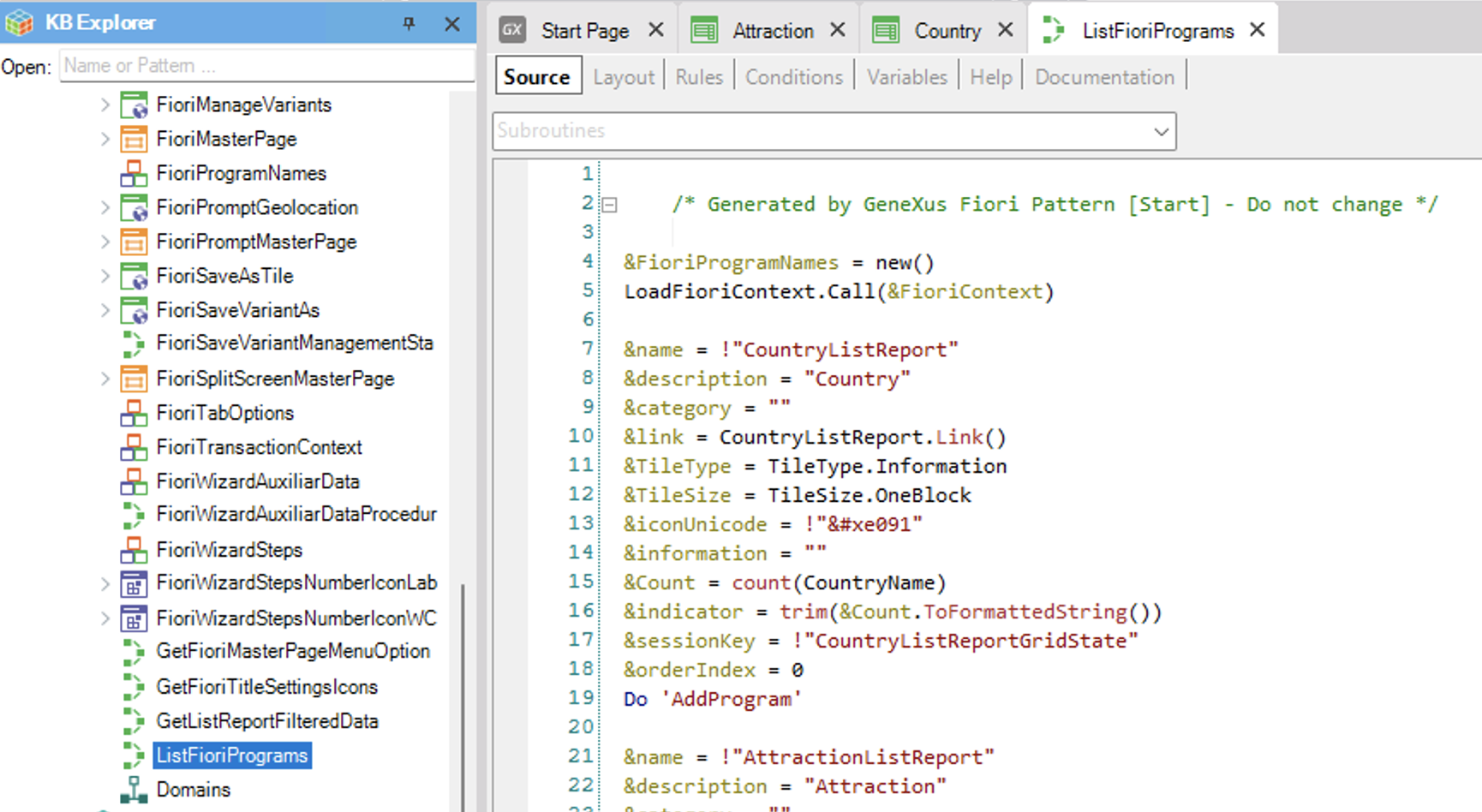Expand the FioriWizardStepsNumberIconWC node

[x=105, y=618]
